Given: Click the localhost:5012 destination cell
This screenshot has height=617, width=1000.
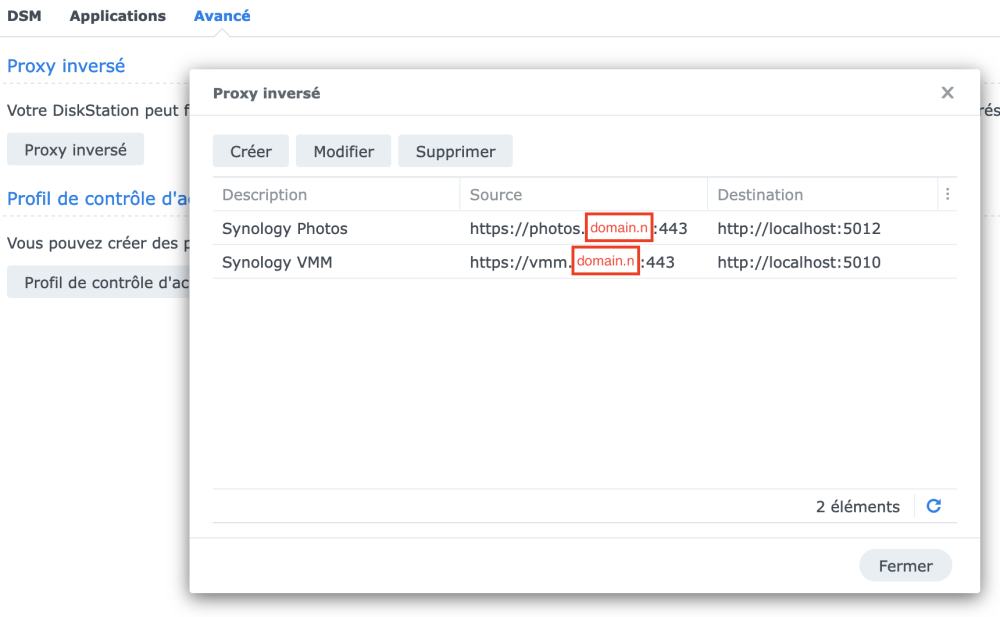Looking at the screenshot, I should pyautogui.click(x=799, y=228).
